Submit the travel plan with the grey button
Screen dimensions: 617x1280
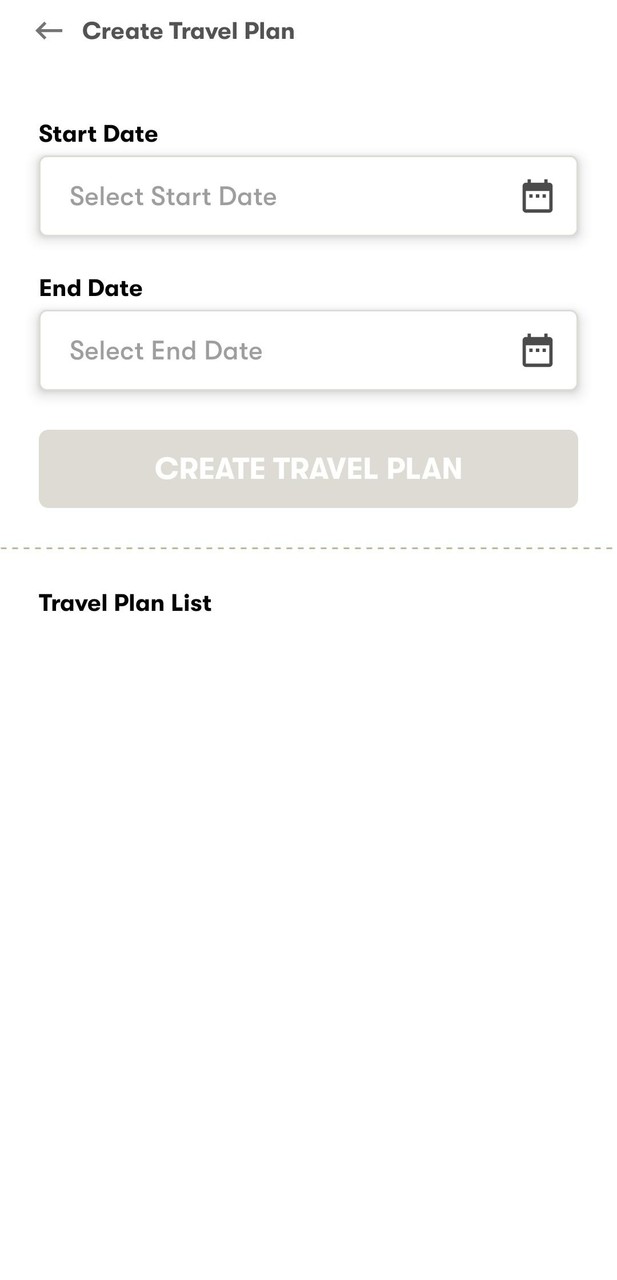(x=308, y=469)
